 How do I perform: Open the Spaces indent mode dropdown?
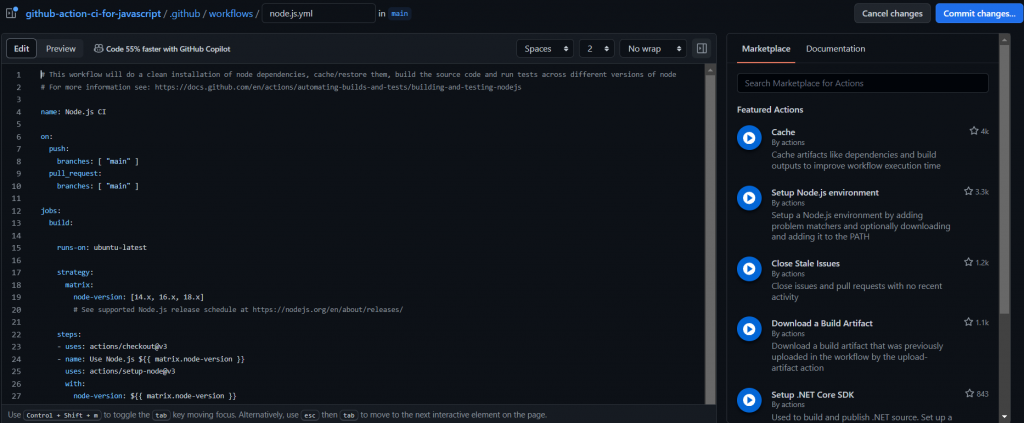click(545, 48)
